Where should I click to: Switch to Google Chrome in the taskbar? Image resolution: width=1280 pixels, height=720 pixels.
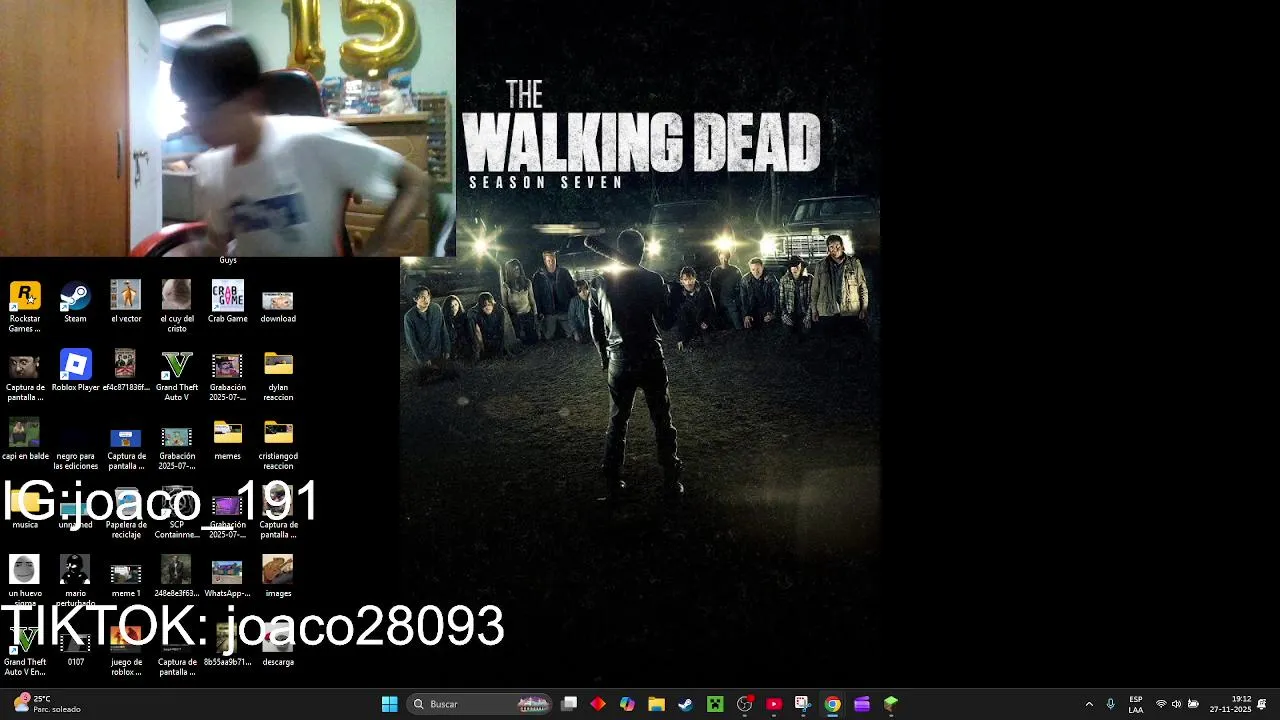coord(832,704)
